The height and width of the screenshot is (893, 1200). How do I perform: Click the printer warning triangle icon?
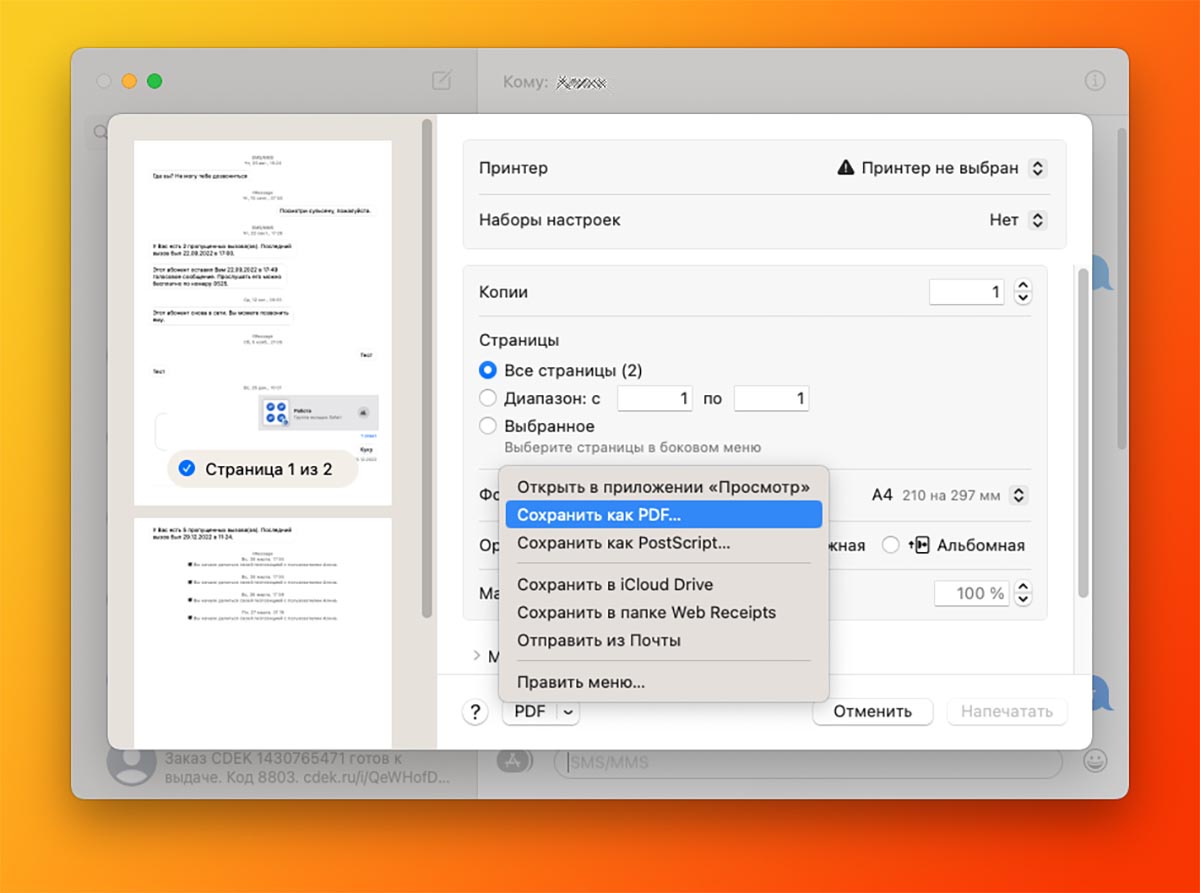(x=845, y=168)
